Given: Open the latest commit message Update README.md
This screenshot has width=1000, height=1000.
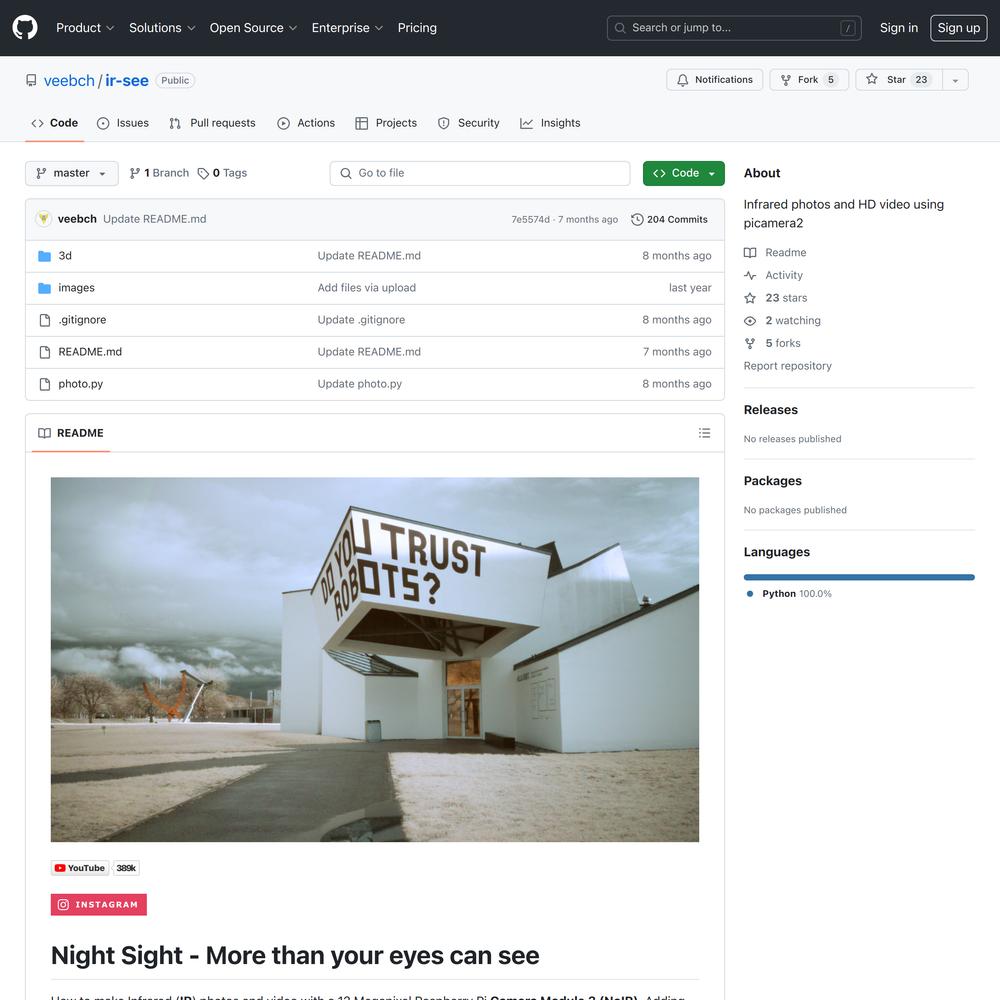Looking at the screenshot, I should (154, 219).
